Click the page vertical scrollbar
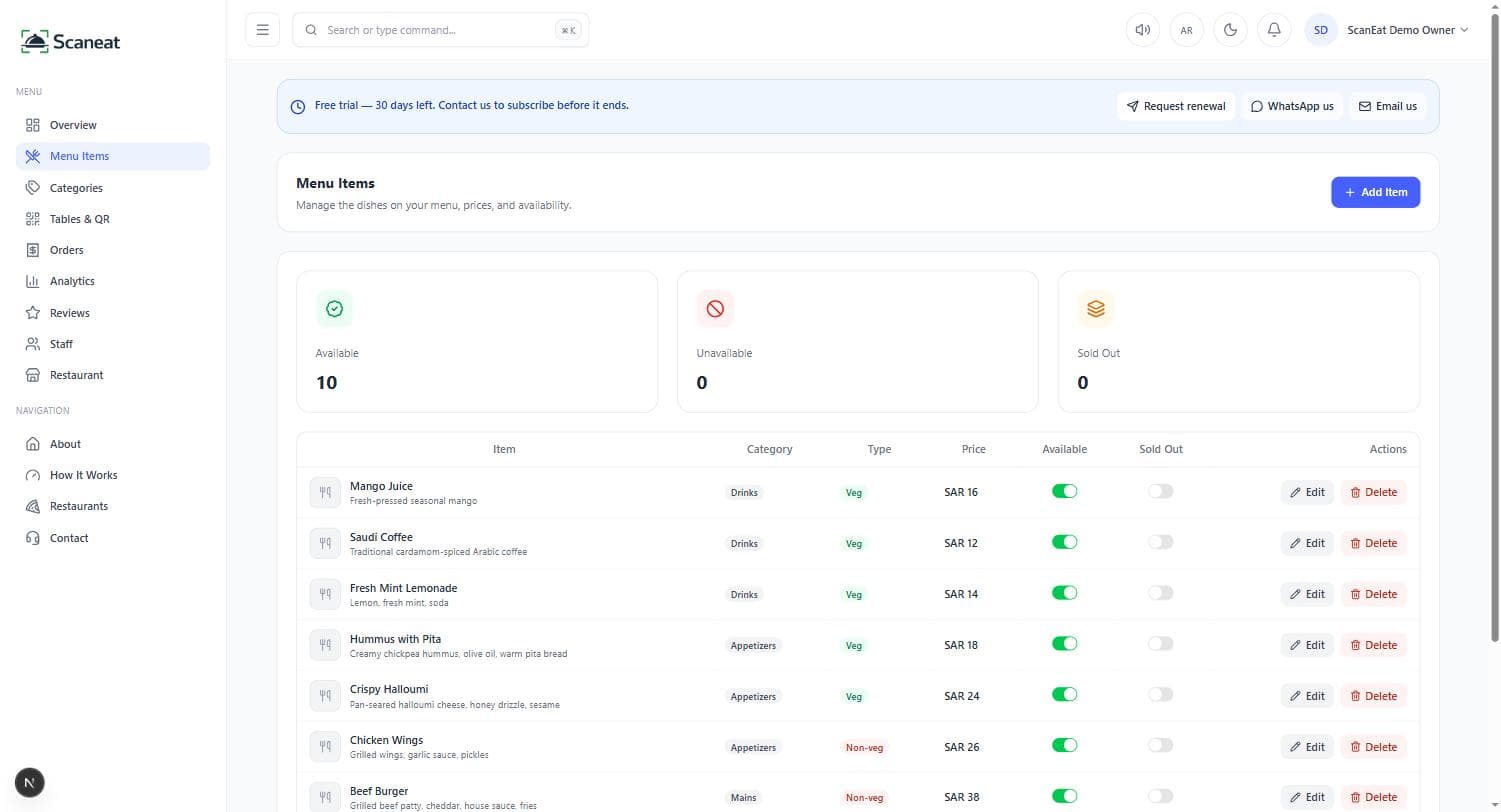 click(x=1495, y=330)
